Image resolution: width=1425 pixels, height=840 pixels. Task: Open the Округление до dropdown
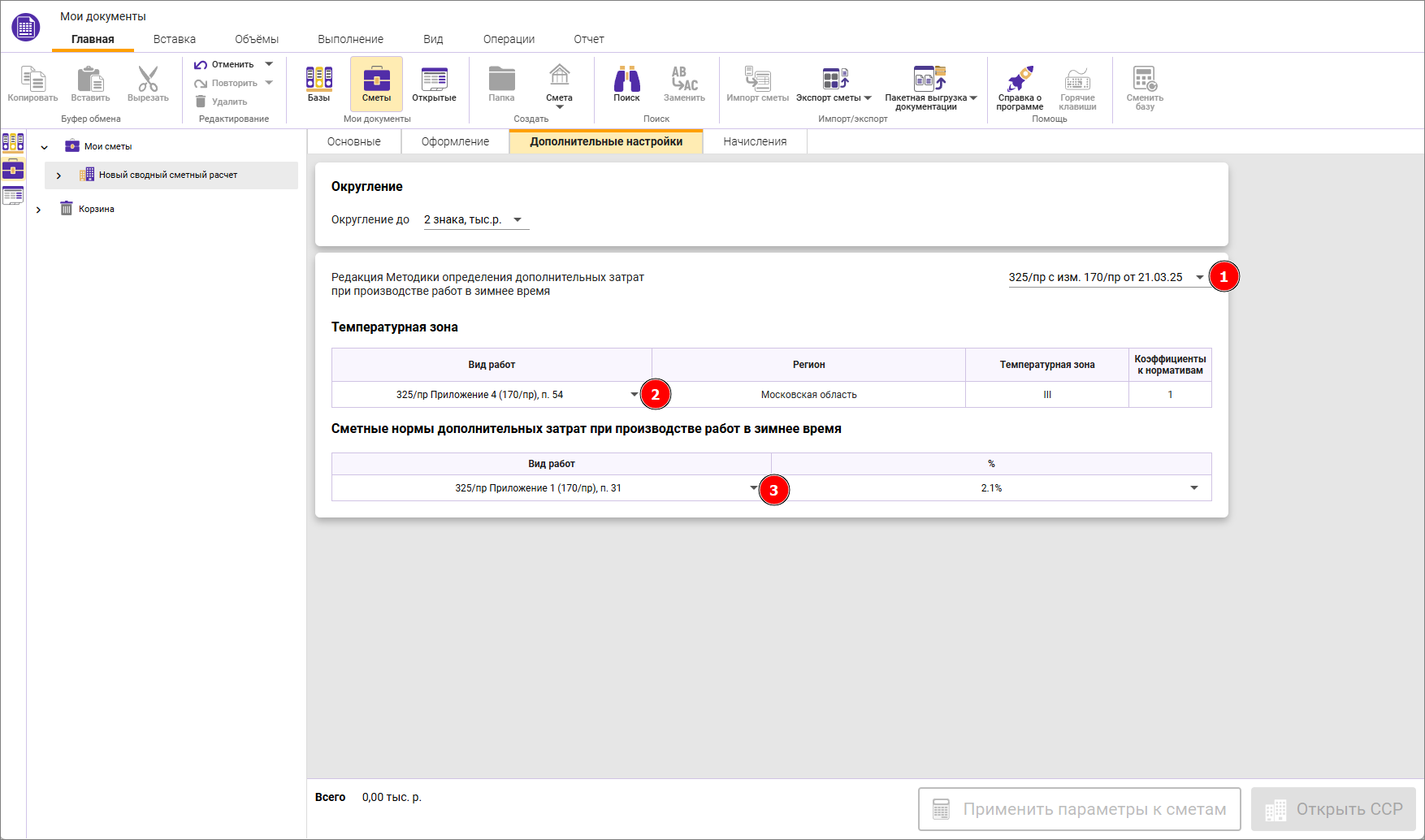pos(476,220)
